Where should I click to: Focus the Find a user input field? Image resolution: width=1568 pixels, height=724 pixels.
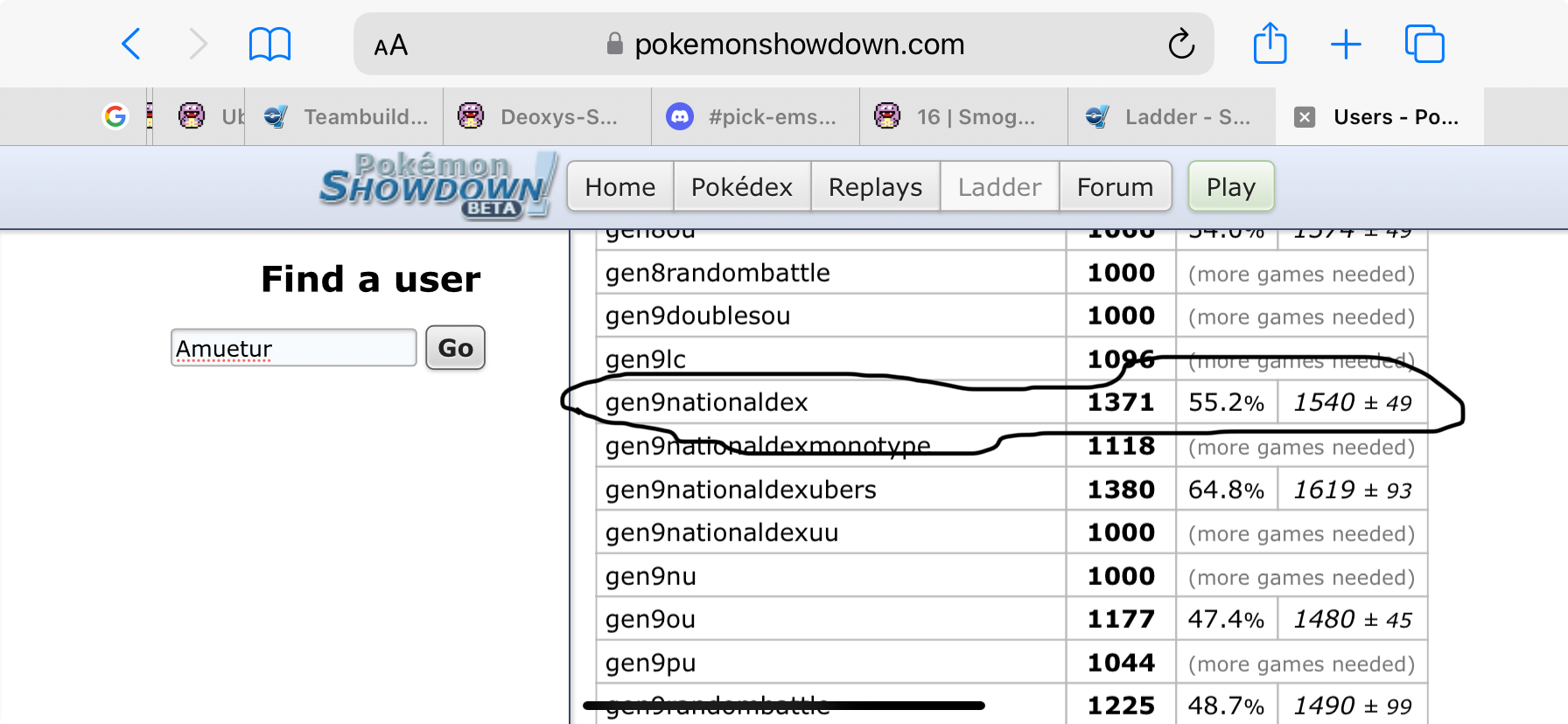294,348
